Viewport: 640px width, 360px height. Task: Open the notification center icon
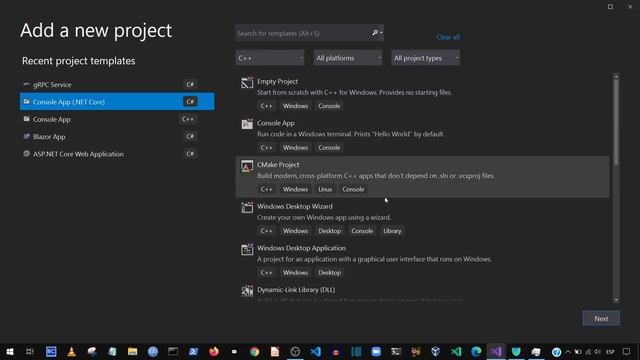[x=626, y=351]
